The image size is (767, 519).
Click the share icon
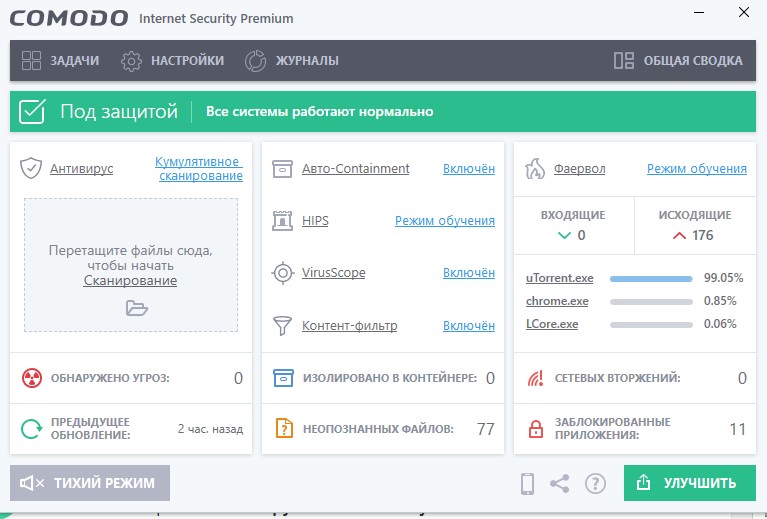pos(560,483)
